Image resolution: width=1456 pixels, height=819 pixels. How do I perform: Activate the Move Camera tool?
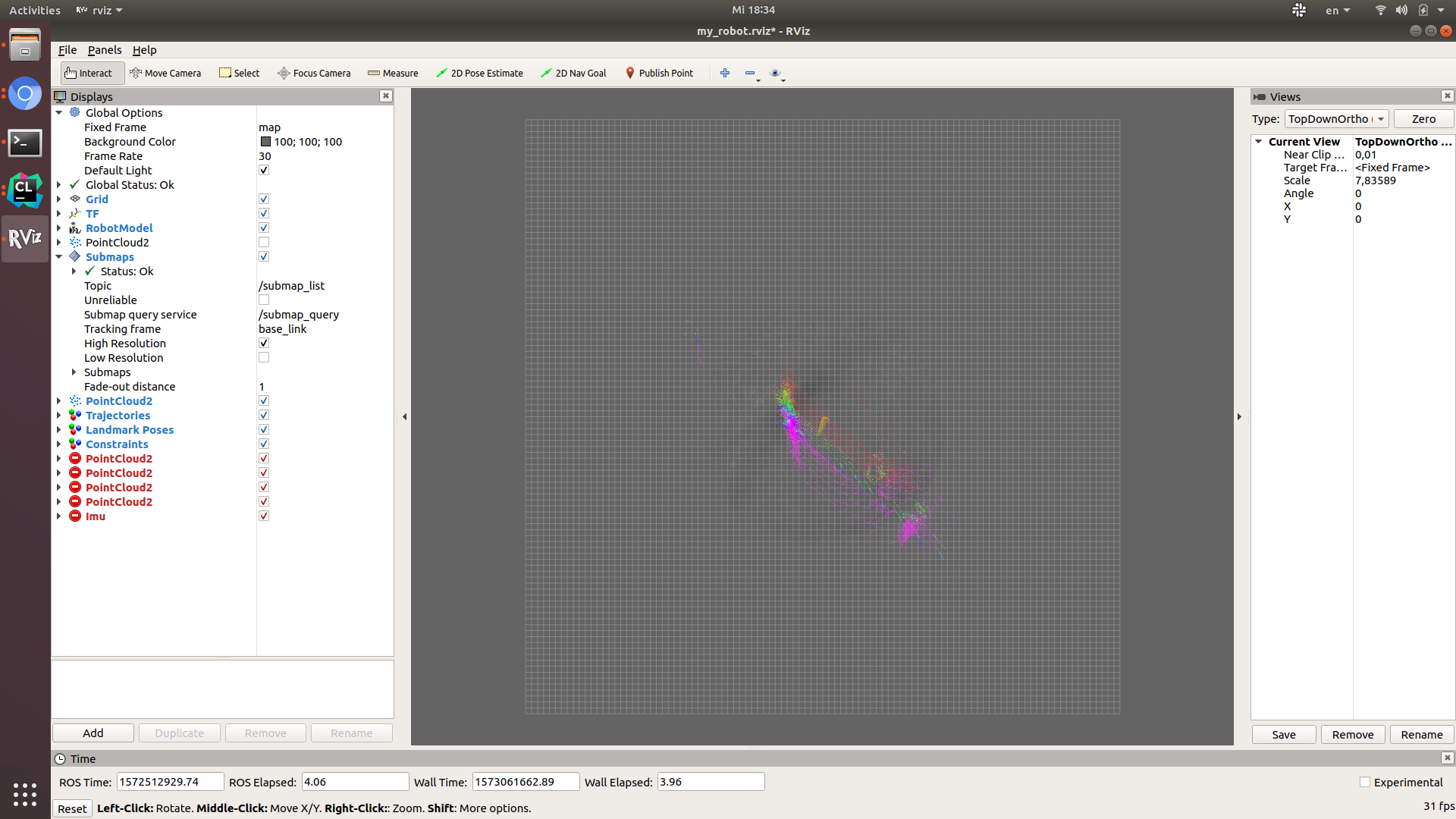[x=166, y=73]
